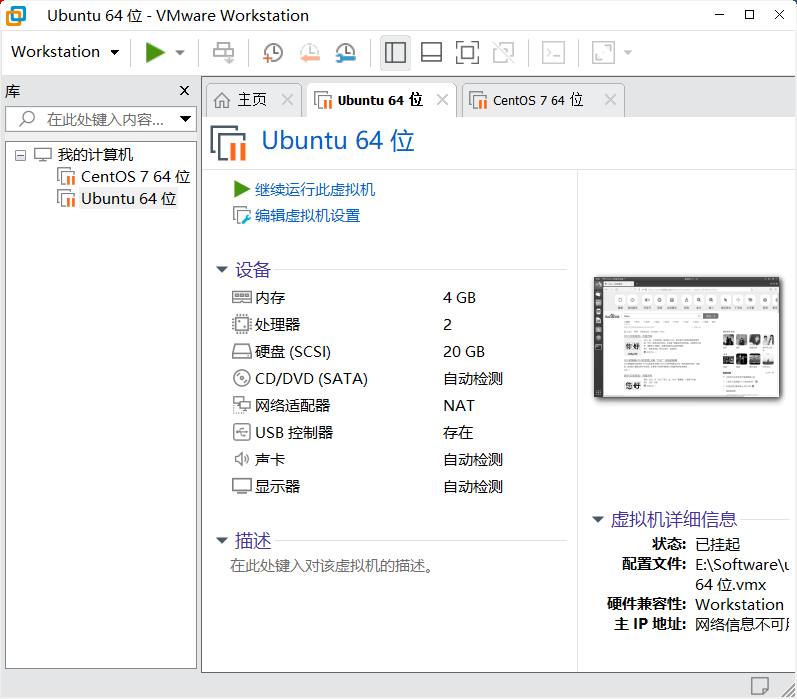Click the processor icon
The height and width of the screenshot is (699, 797).
click(x=241, y=324)
